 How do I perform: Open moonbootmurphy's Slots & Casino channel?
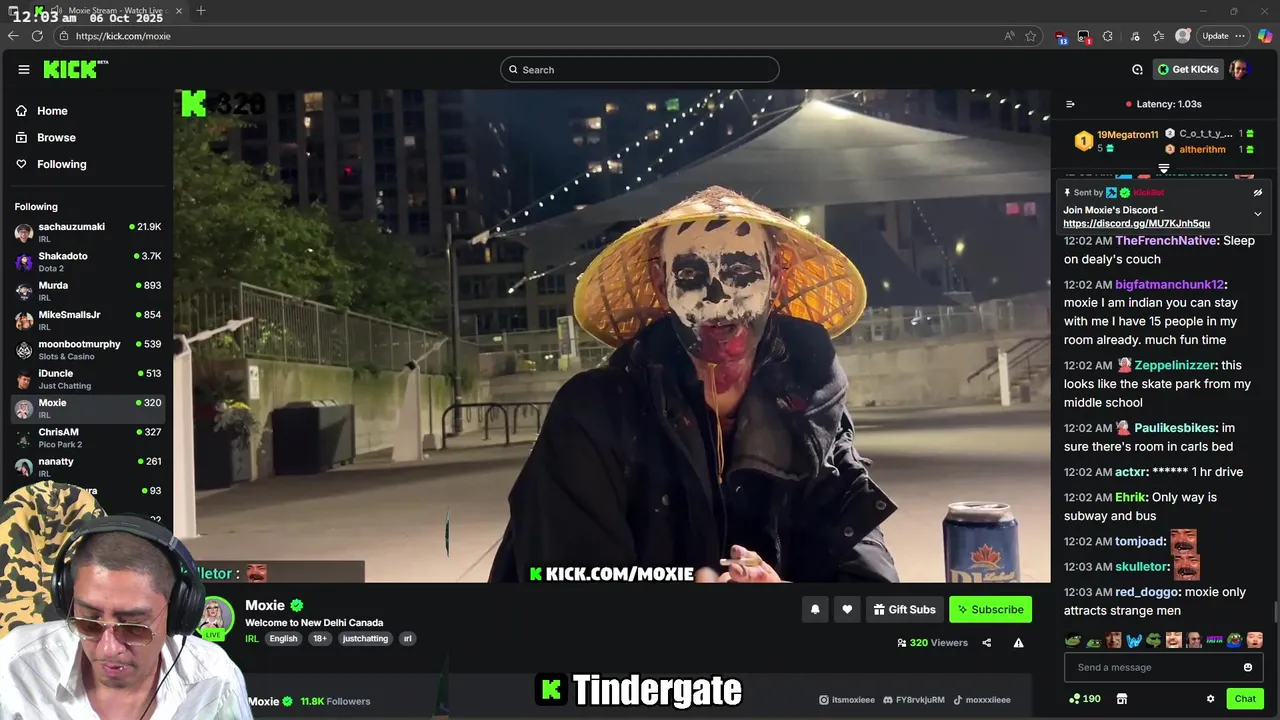tap(88, 350)
